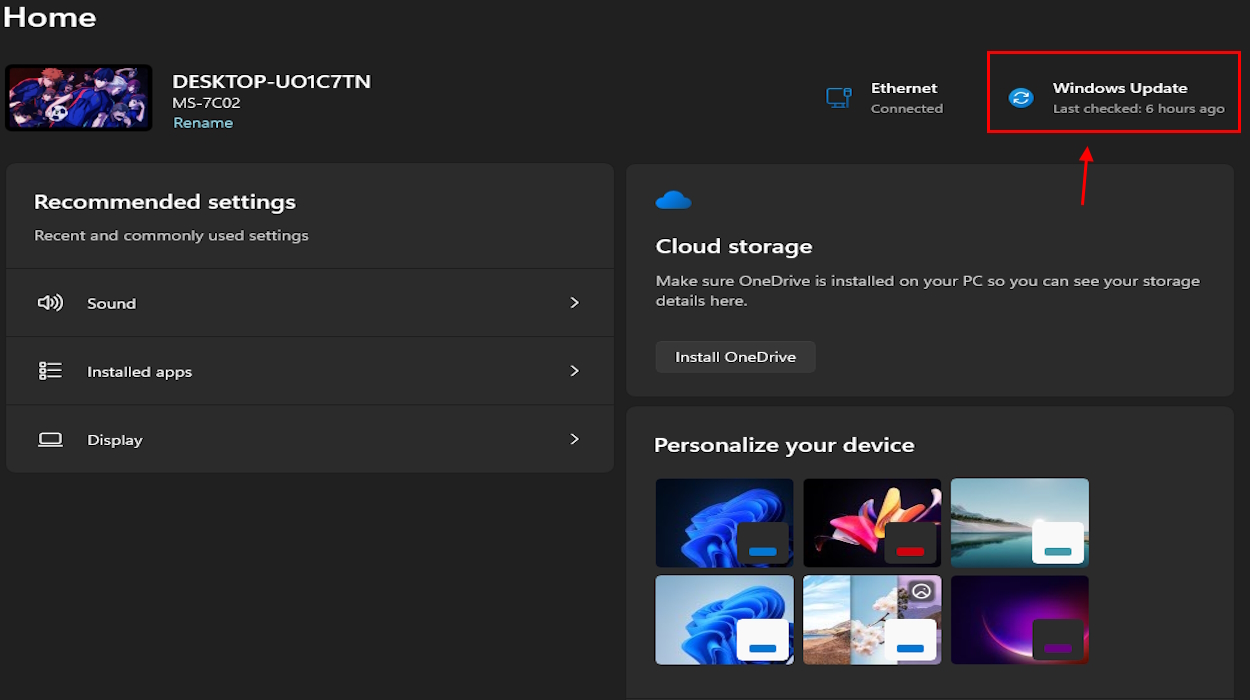The width and height of the screenshot is (1250, 700).
Task: Apply the colorful flower theme with red accent
Action: [x=871, y=522]
